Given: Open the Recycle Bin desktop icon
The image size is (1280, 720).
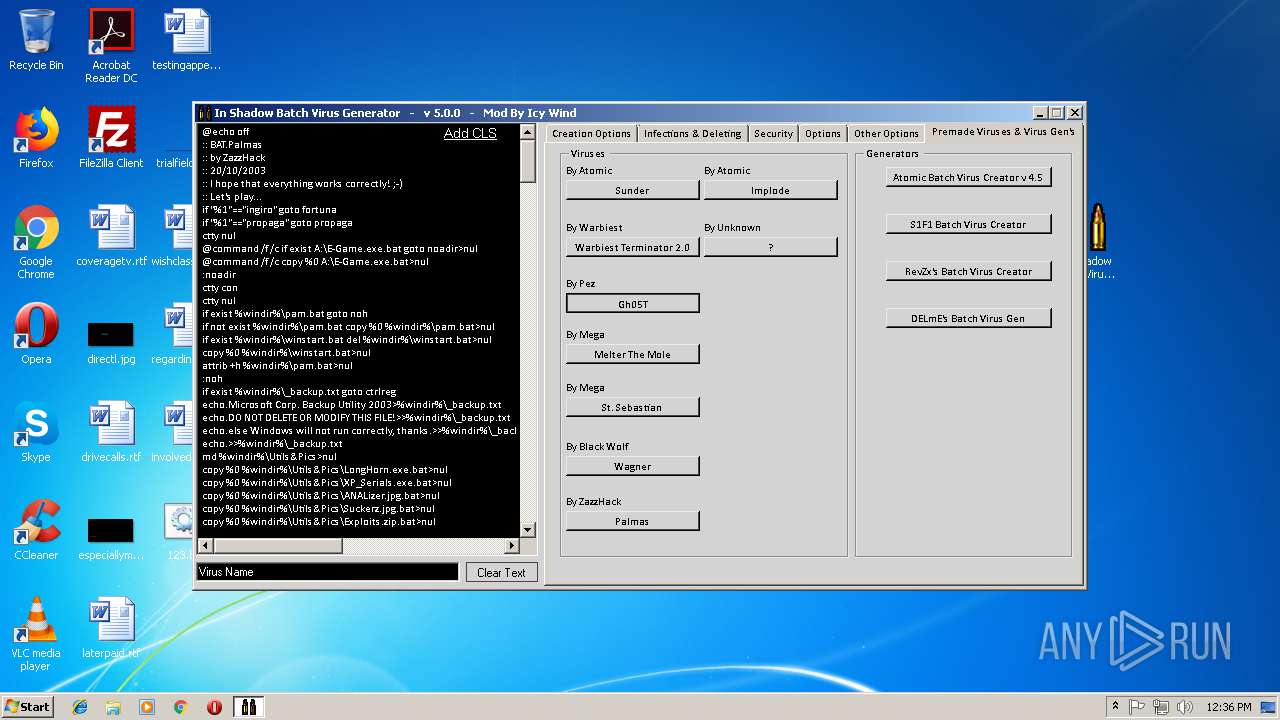Looking at the screenshot, I should (36, 40).
